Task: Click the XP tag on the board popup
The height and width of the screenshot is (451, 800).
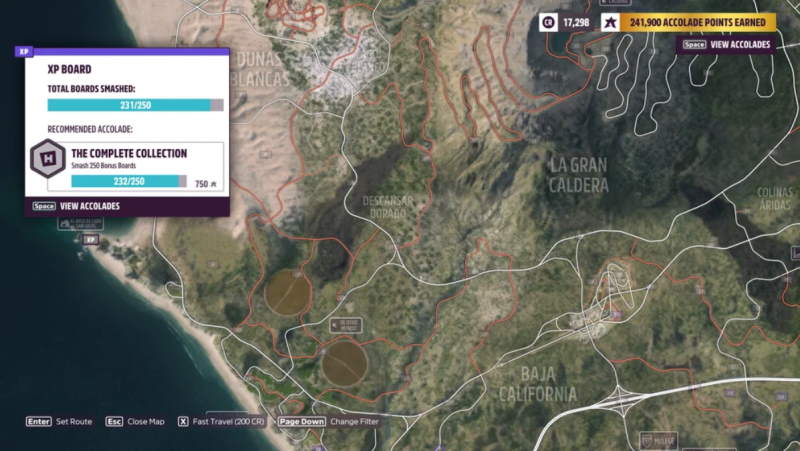Action: (23, 52)
